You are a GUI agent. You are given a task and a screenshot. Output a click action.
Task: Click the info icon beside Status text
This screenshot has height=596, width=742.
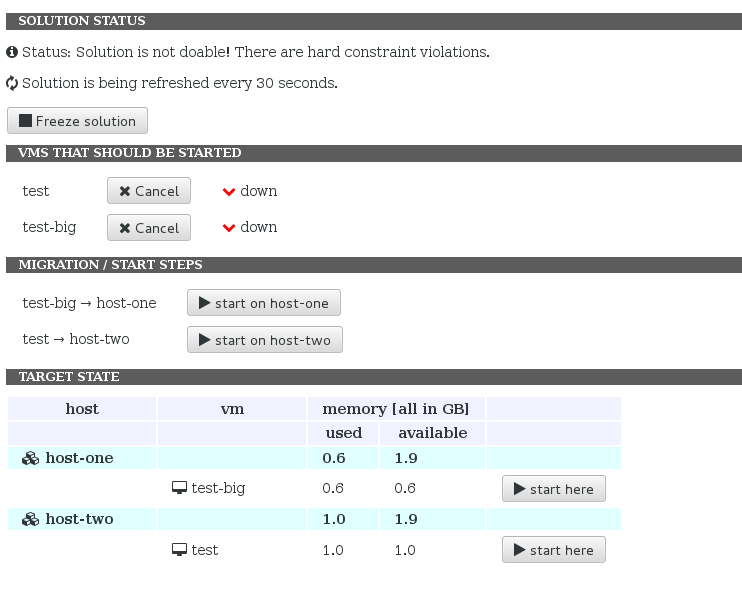12,52
